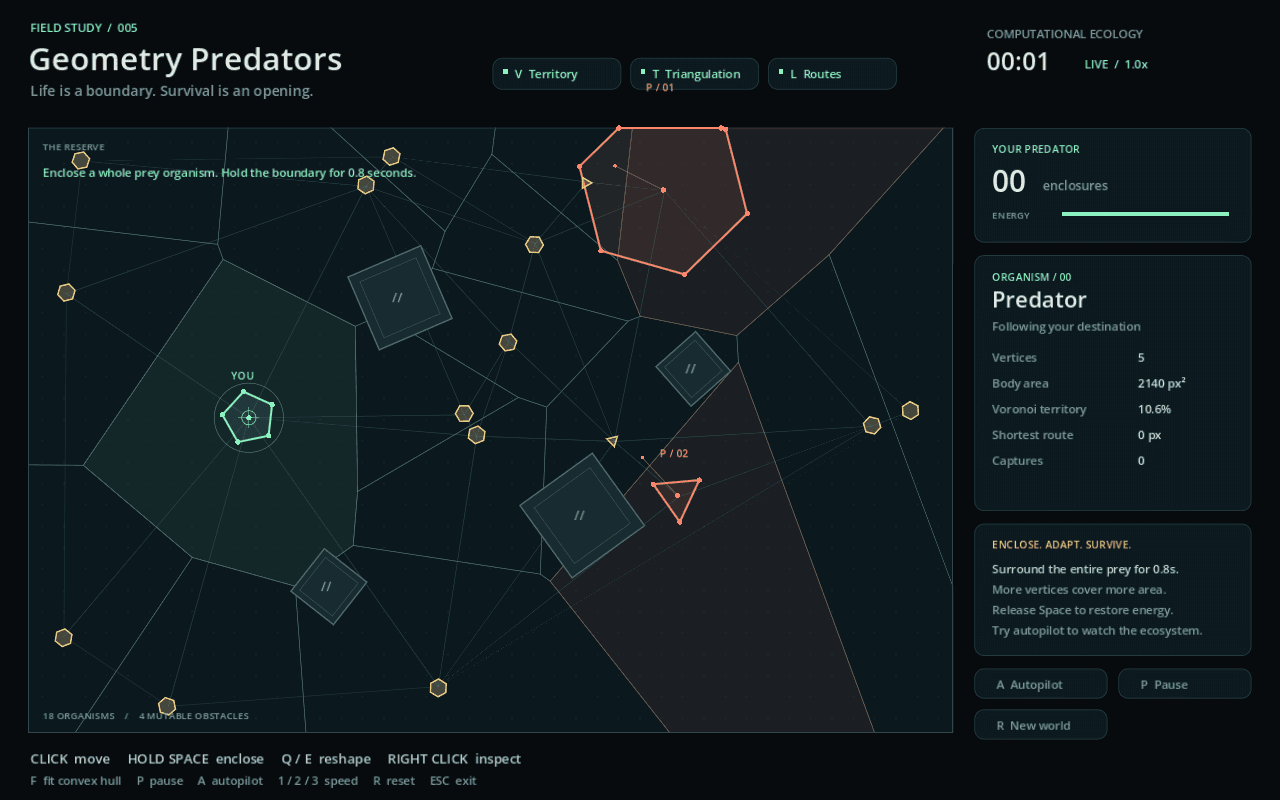This screenshot has height=800, width=1280.
Task: Click the 'Try autopilot to watch the ecosystem.' hint
Action: tap(1097, 631)
